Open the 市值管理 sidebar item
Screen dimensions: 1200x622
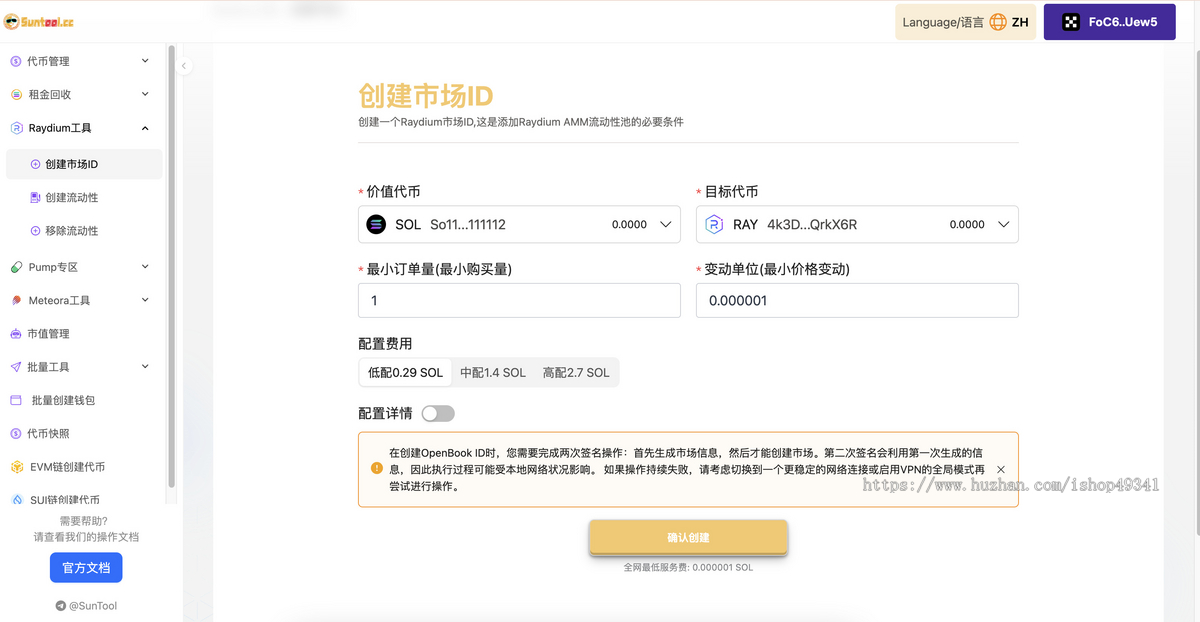point(84,334)
